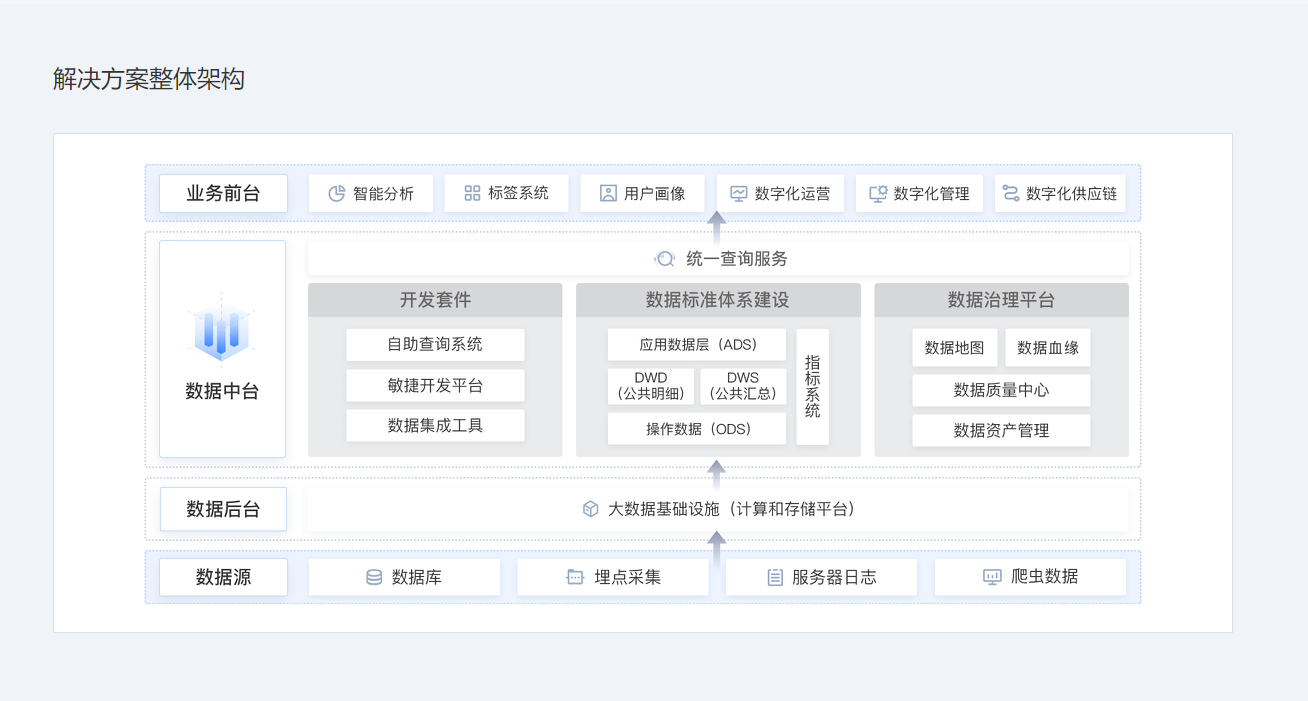Click the 数据库 database icon

tap(375, 576)
